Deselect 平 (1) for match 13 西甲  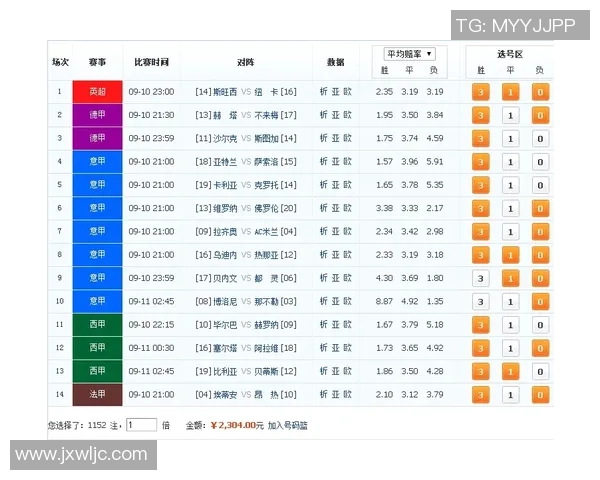point(510,371)
